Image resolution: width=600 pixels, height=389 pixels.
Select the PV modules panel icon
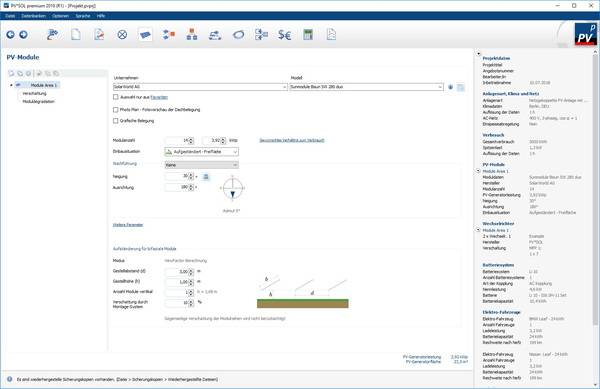(x=145, y=34)
